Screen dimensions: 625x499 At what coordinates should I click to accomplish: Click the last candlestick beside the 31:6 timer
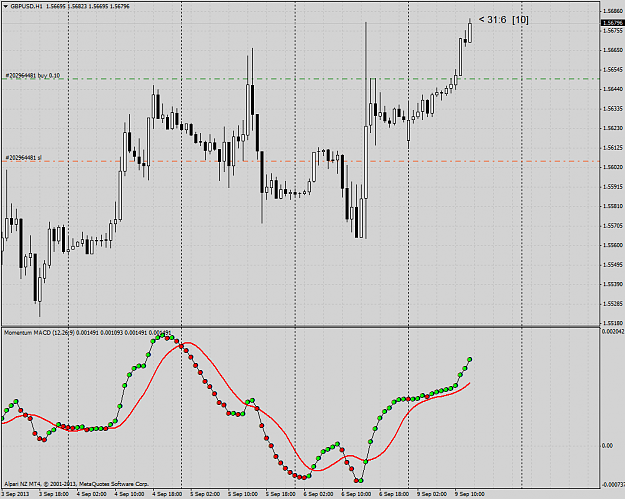(470, 32)
